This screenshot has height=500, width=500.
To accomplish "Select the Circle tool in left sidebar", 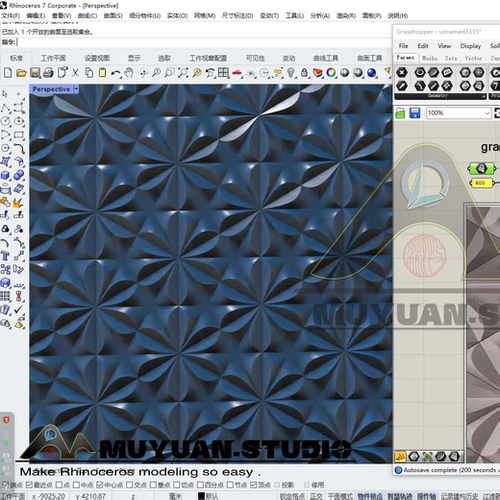I will click(x=5, y=121).
